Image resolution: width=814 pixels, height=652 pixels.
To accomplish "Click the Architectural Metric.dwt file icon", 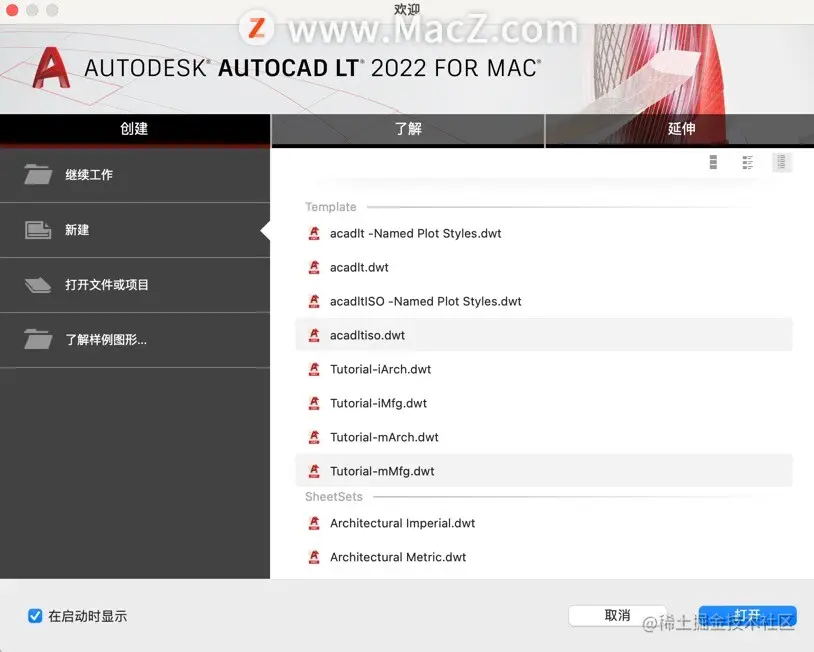I will pos(314,557).
